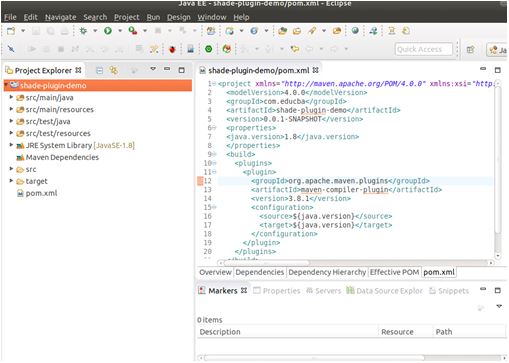
Task: Open the Run configurations dropdown arrow
Action: pyautogui.click(x=120, y=31)
